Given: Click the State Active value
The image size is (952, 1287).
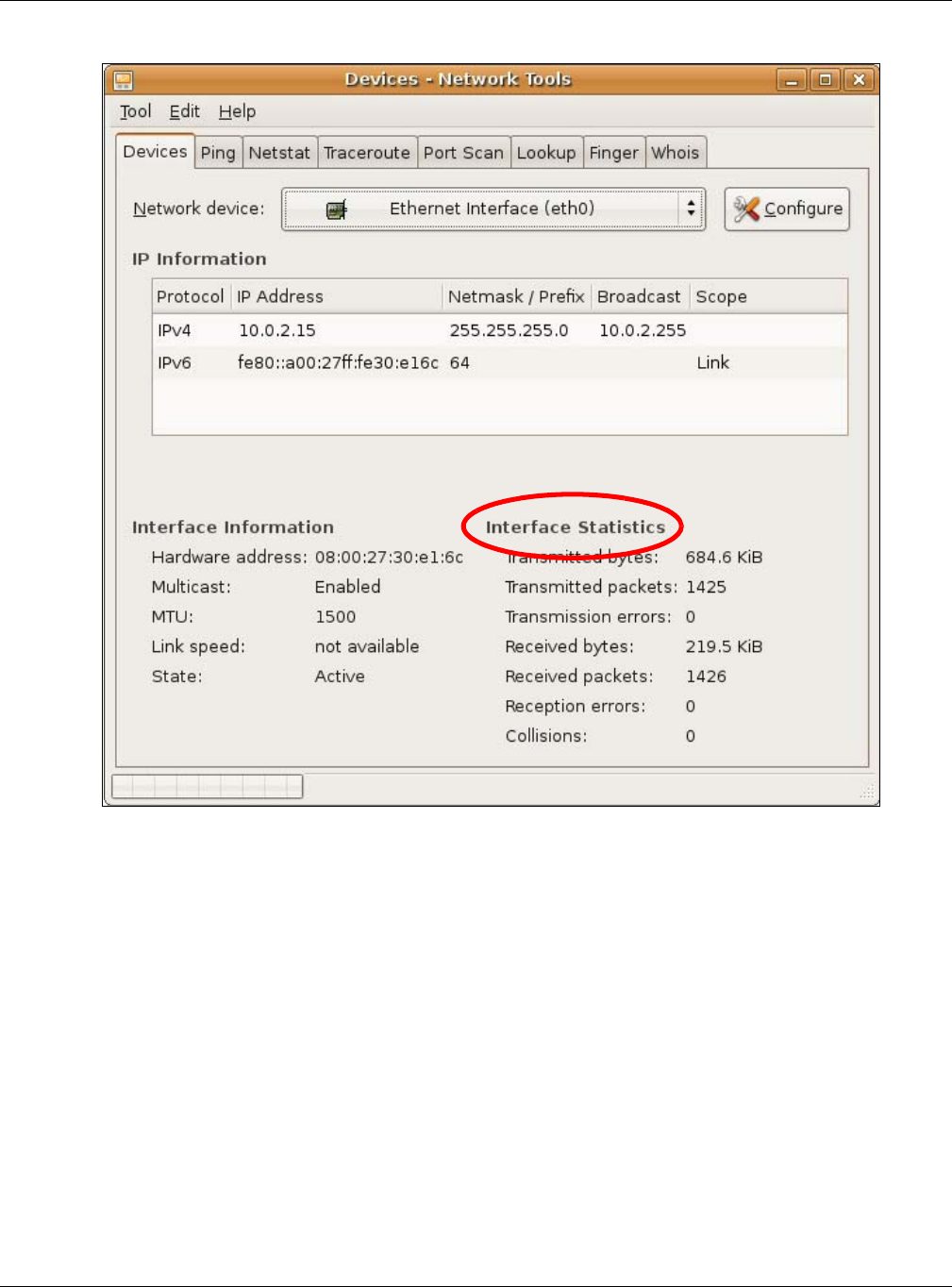Looking at the screenshot, I should click(x=340, y=677).
